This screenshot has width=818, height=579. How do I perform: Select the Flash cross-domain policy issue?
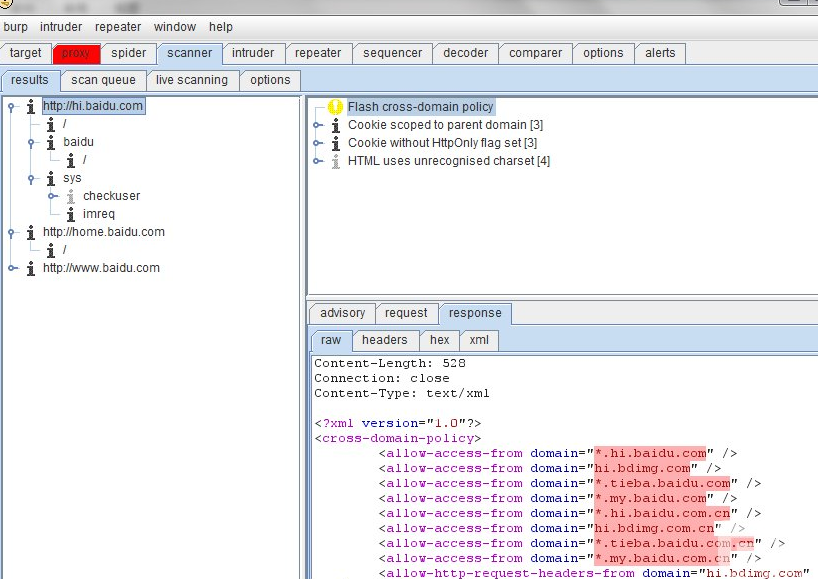(x=420, y=107)
